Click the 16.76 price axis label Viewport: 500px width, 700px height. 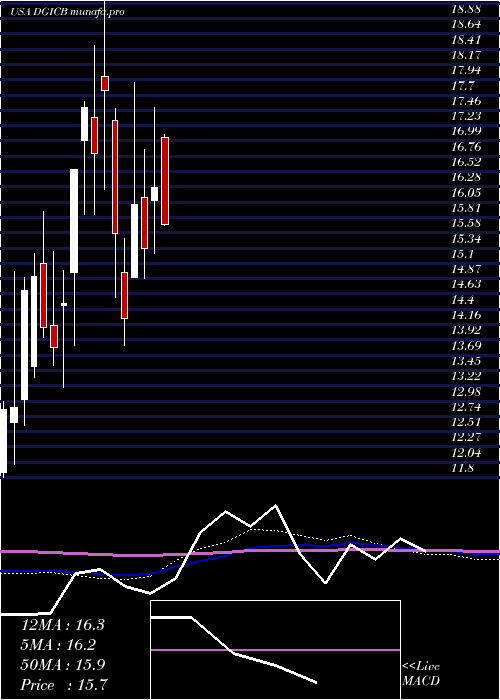point(466,147)
